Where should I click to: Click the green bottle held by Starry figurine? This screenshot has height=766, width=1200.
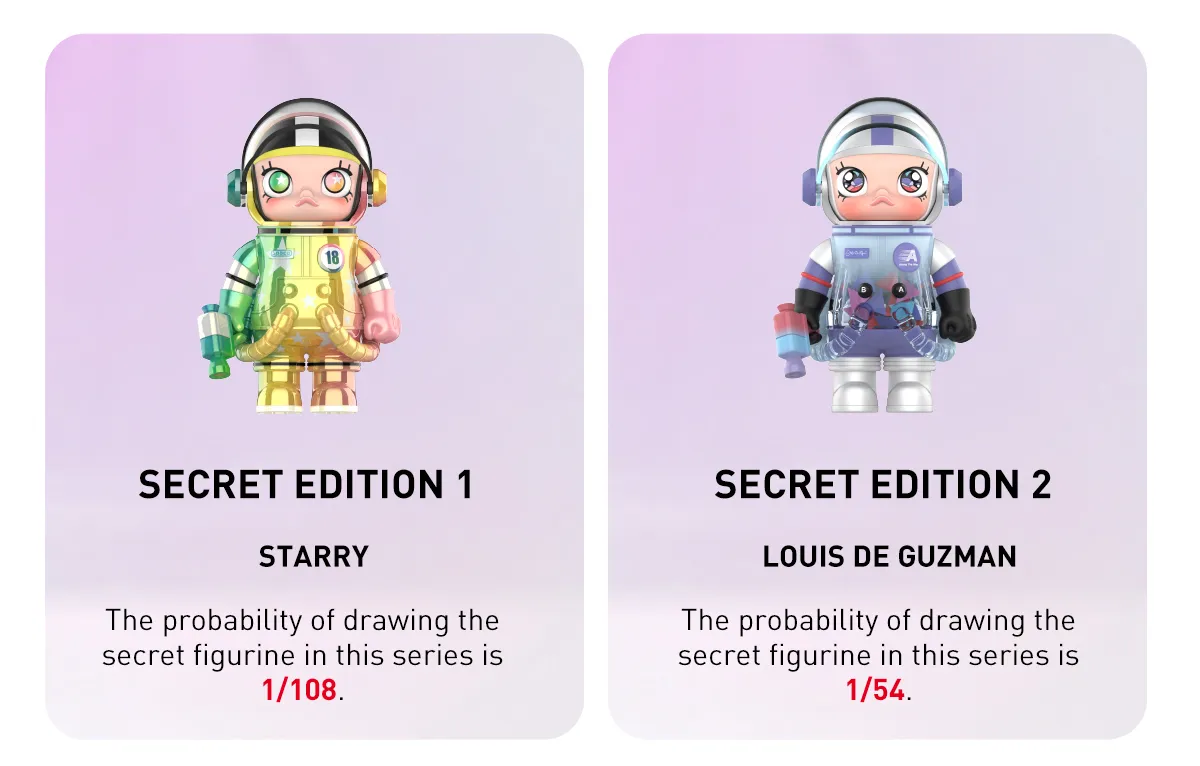(217, 341)
